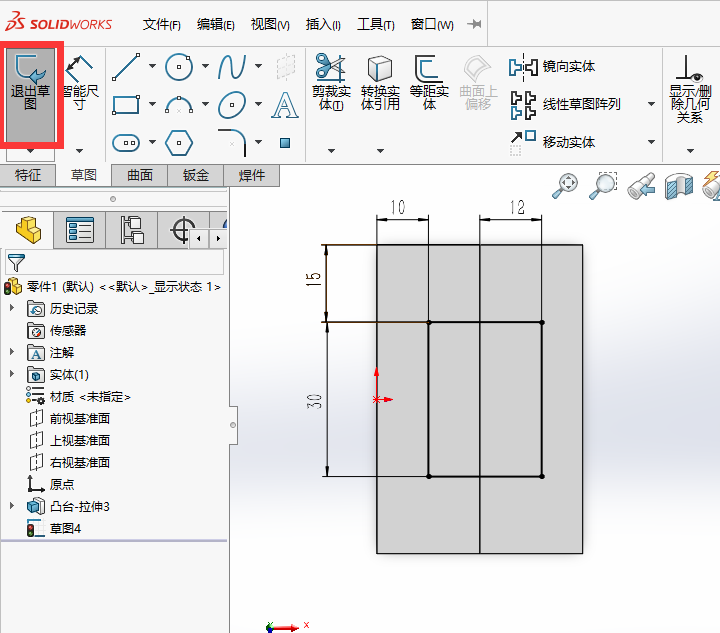
Task: Open the 文件(F) menu
Action: pyautogui.click(x=162, y=24)
